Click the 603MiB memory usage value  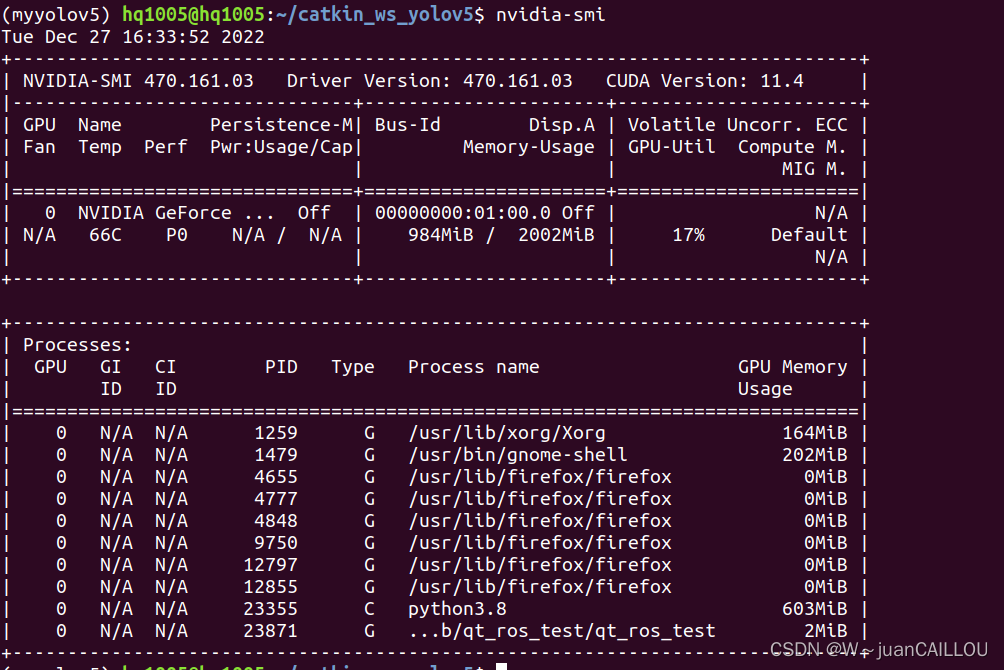pyautogui.click(x=814, y=609)
